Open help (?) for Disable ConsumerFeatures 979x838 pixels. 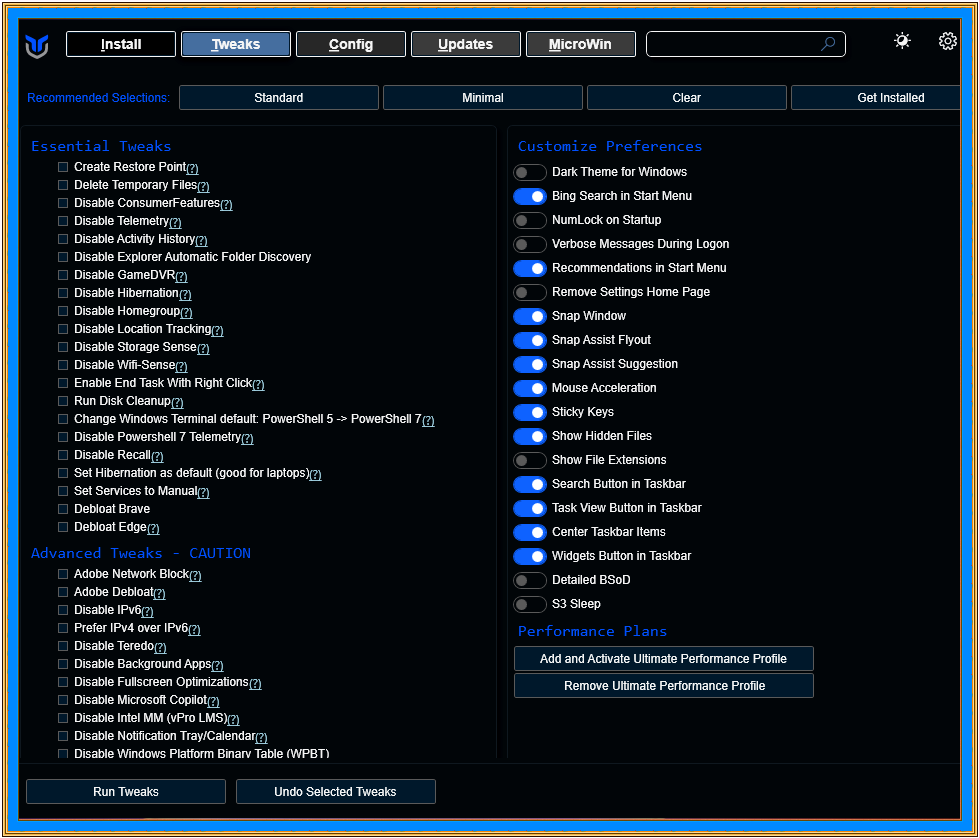(x=226, y=204)
